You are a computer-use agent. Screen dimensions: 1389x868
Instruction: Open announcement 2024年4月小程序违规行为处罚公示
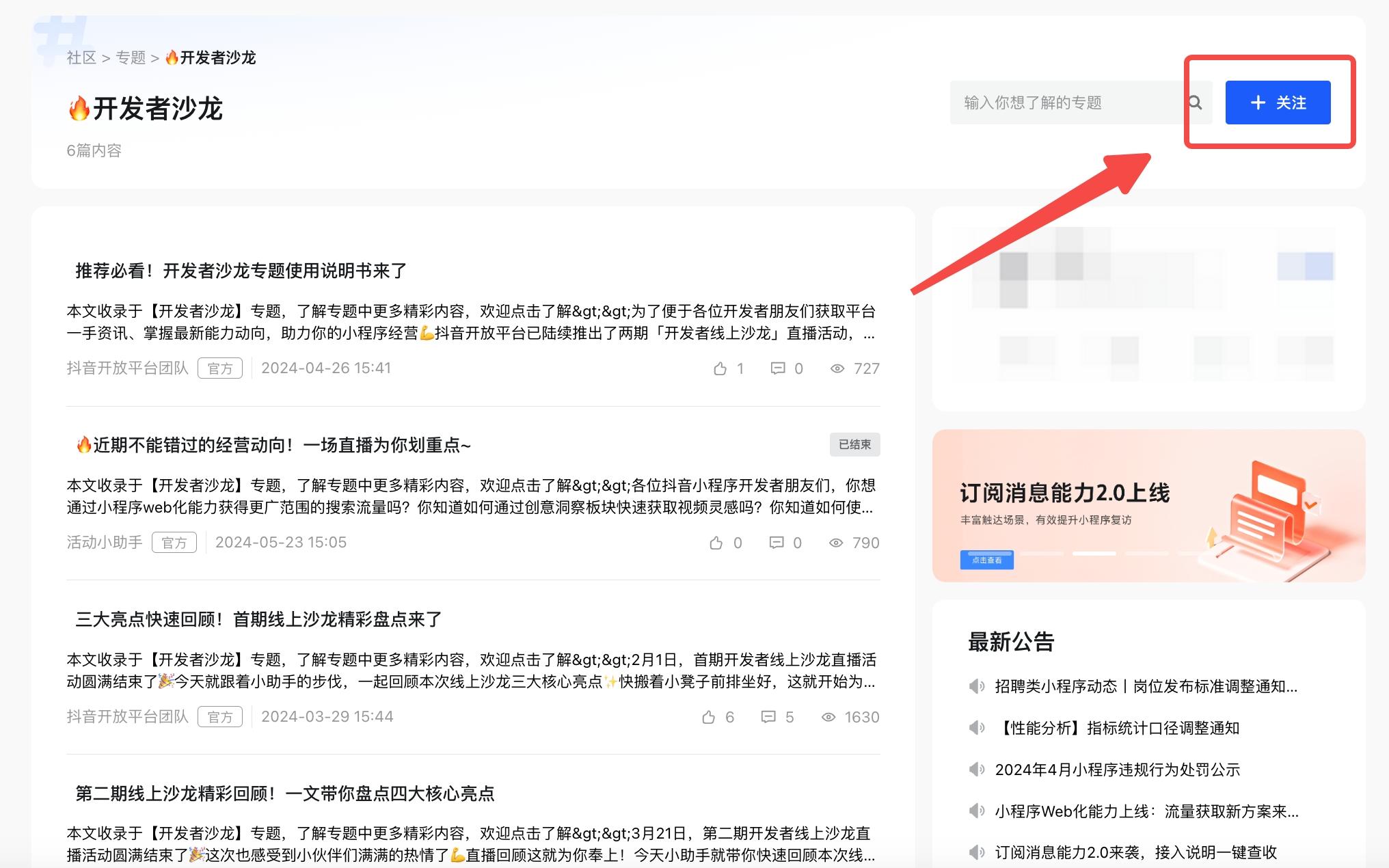(1117, 770)
